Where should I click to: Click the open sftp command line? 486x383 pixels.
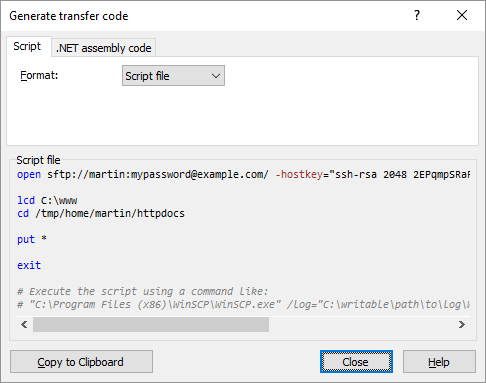pyautogui.click(x=243, y=174)
